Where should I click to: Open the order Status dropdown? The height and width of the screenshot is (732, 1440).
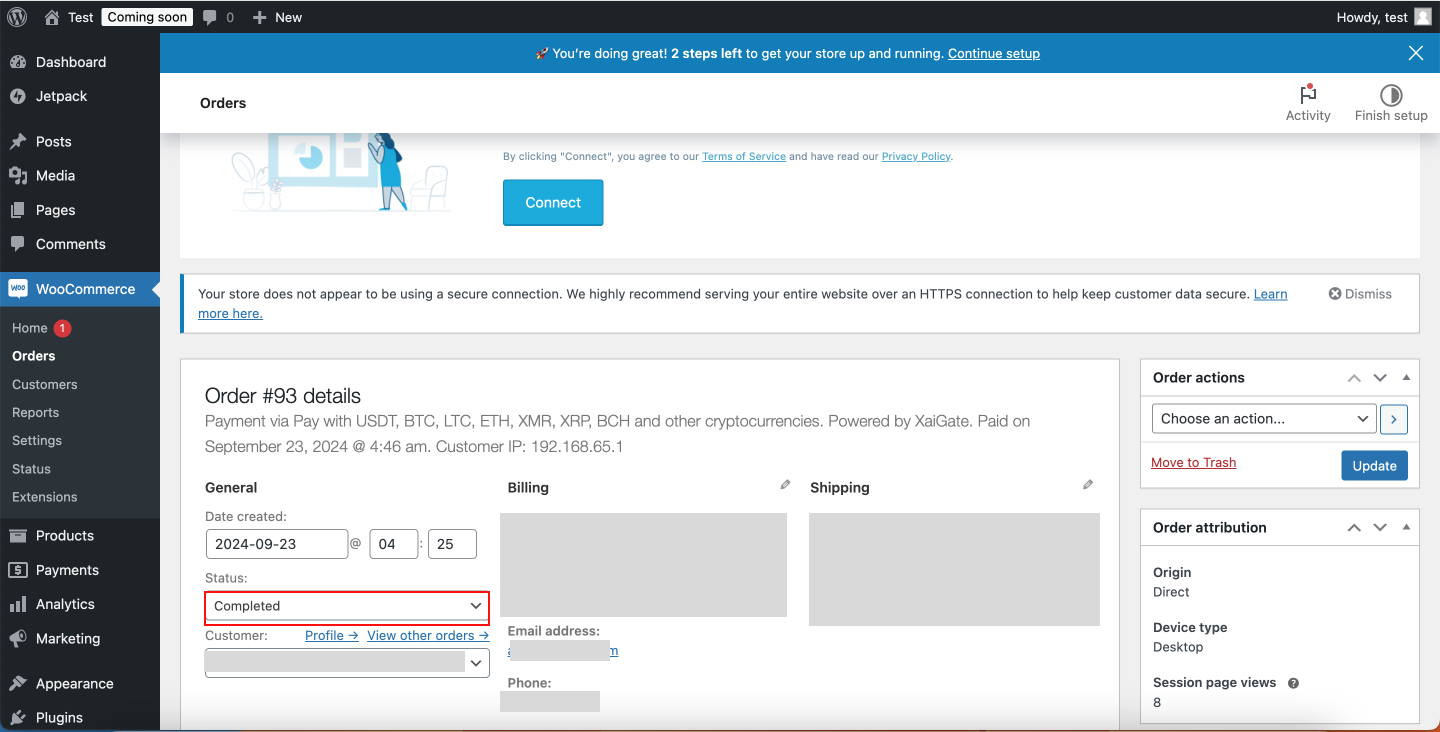pos(346,606)
